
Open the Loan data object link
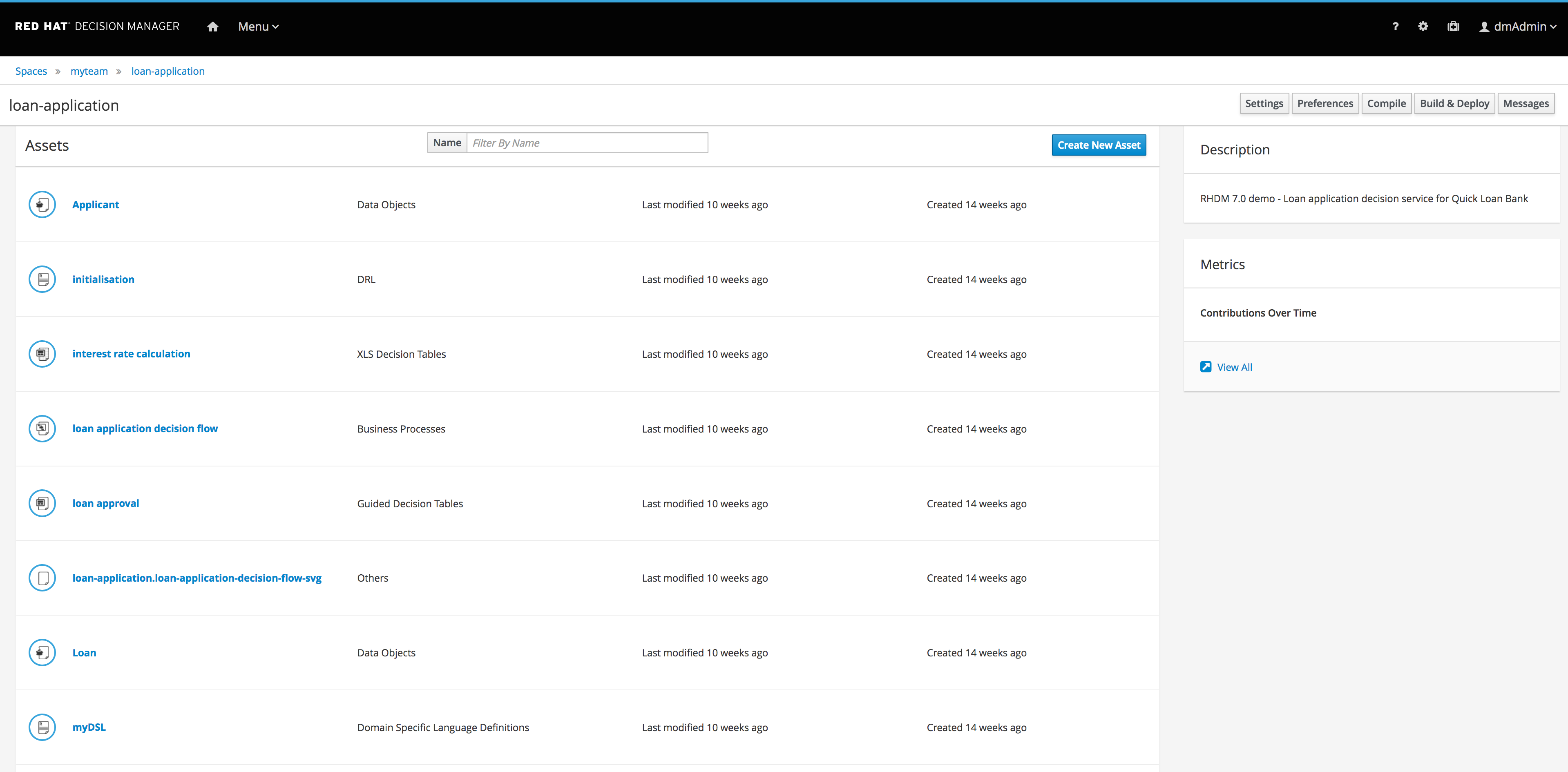[84, 653]
